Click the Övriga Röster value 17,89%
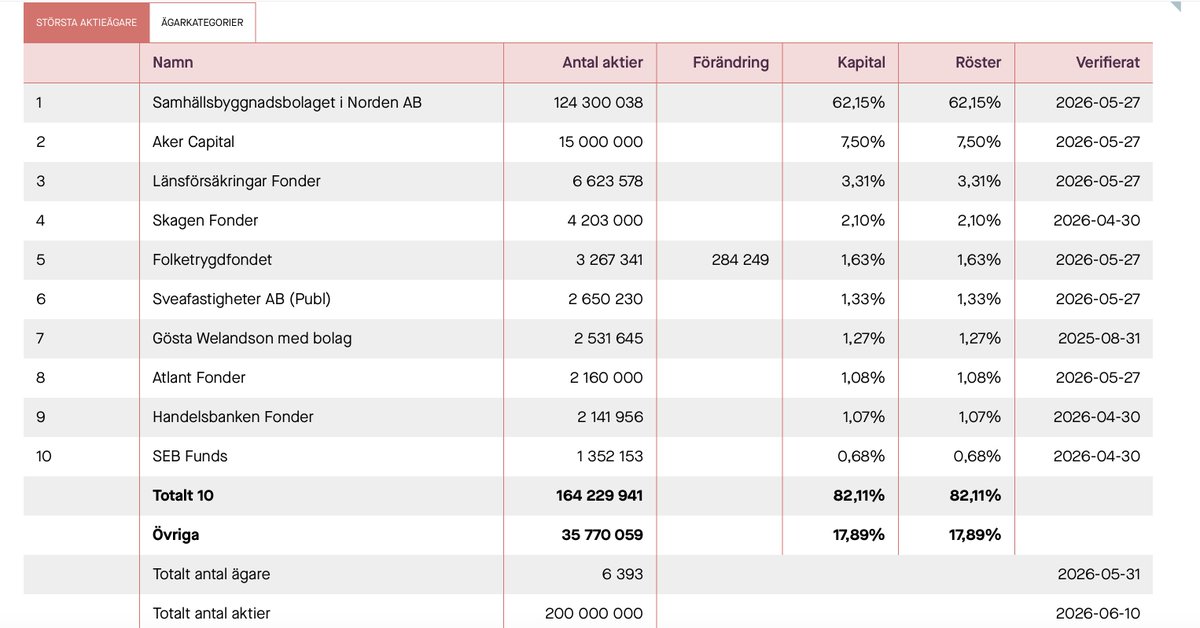 [976, 535]
